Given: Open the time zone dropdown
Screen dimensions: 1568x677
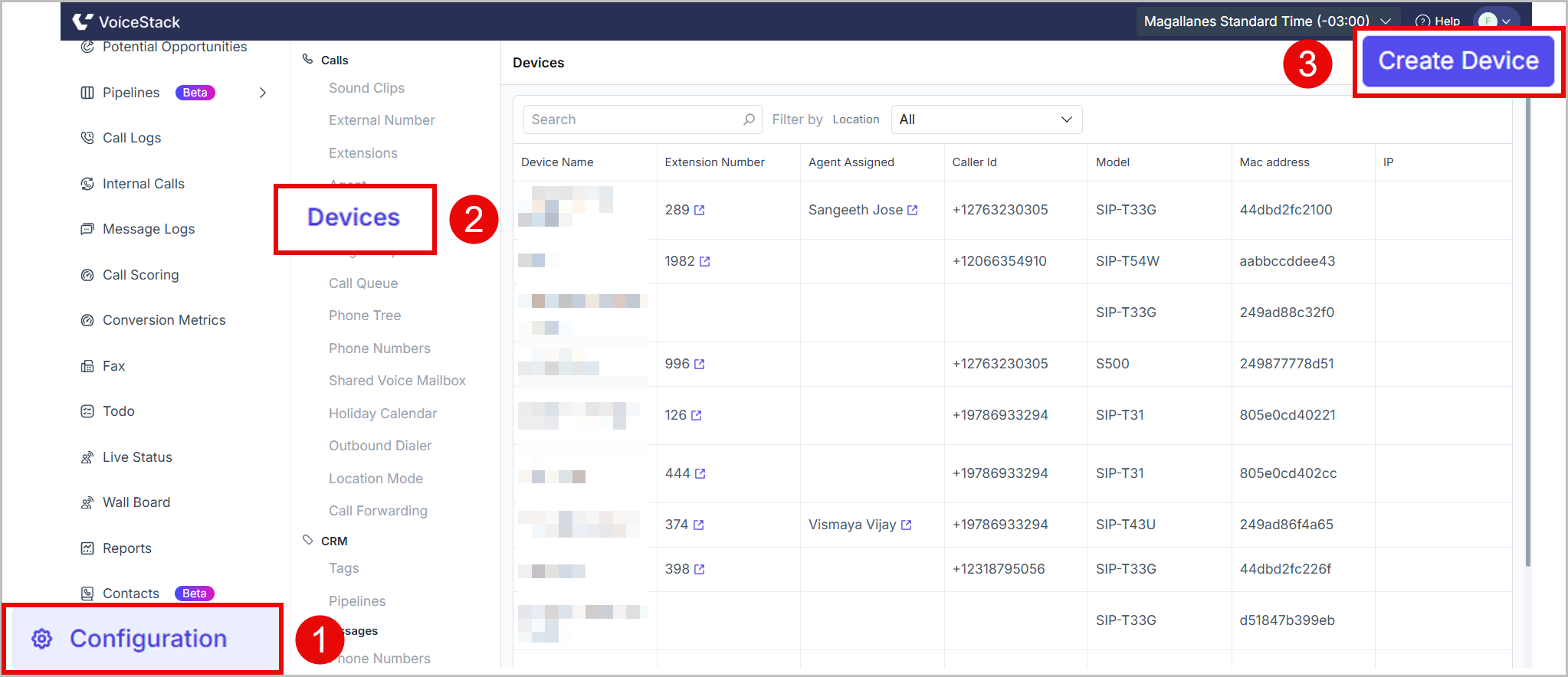Looking at the screenshot, I should pyautogui.click(x=1267, y=21).
